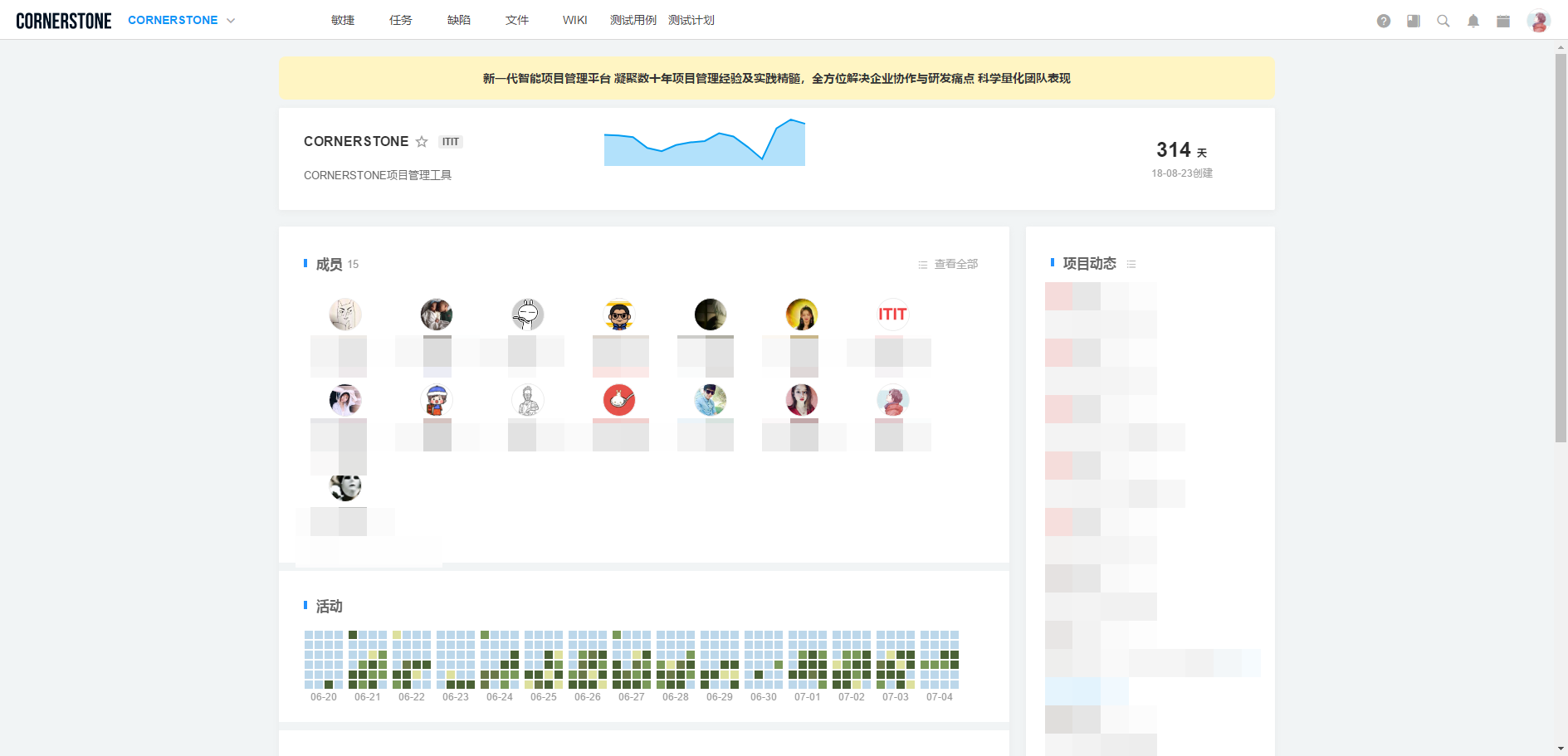Select the ITIT logo member avatar
The height and width of the screenshot is (756, 1568).
click(893, 315)
